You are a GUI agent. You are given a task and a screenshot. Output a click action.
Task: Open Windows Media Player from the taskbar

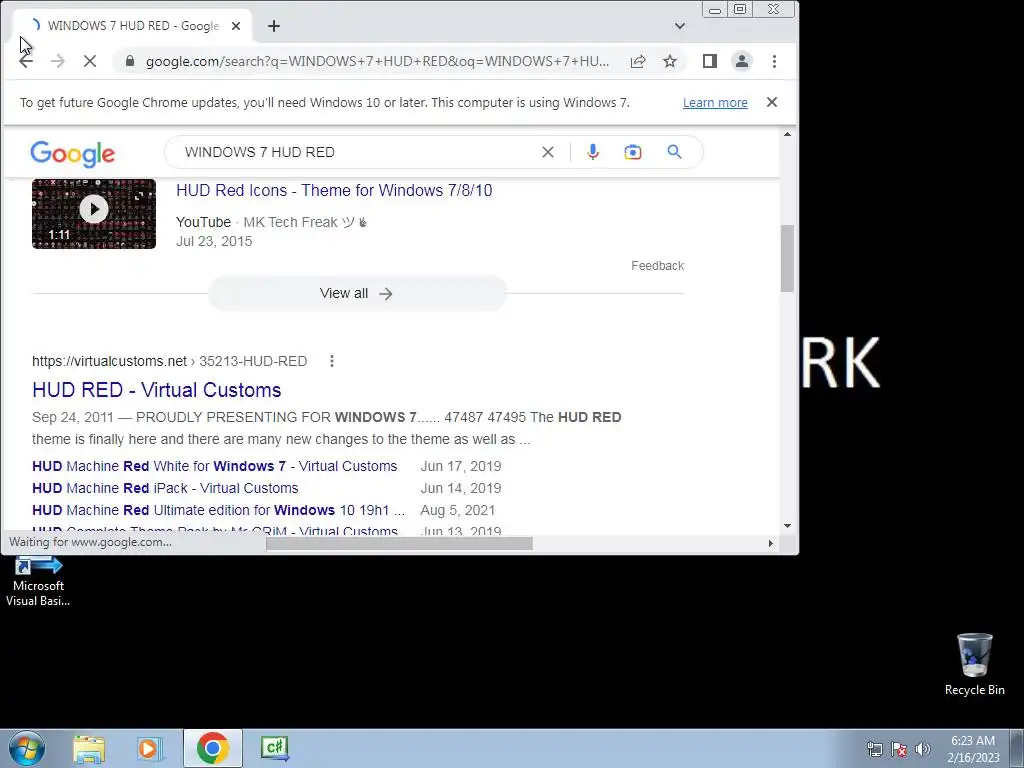149,749
